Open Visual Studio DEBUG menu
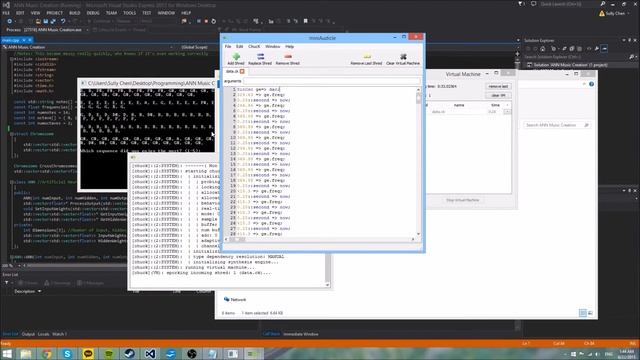640x360 pixels. (93, 13)
